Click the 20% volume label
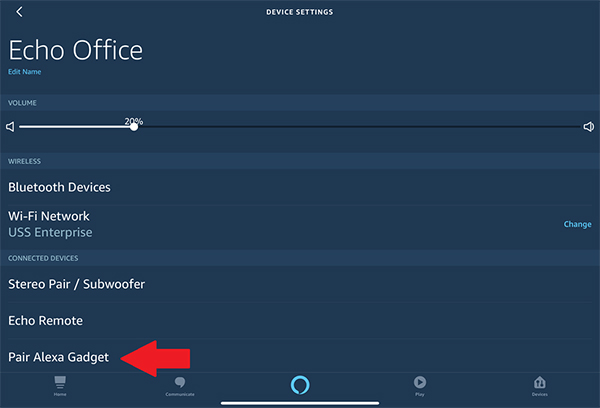Image resolution: width=600 pixels, height=408 pixels. 134,121
